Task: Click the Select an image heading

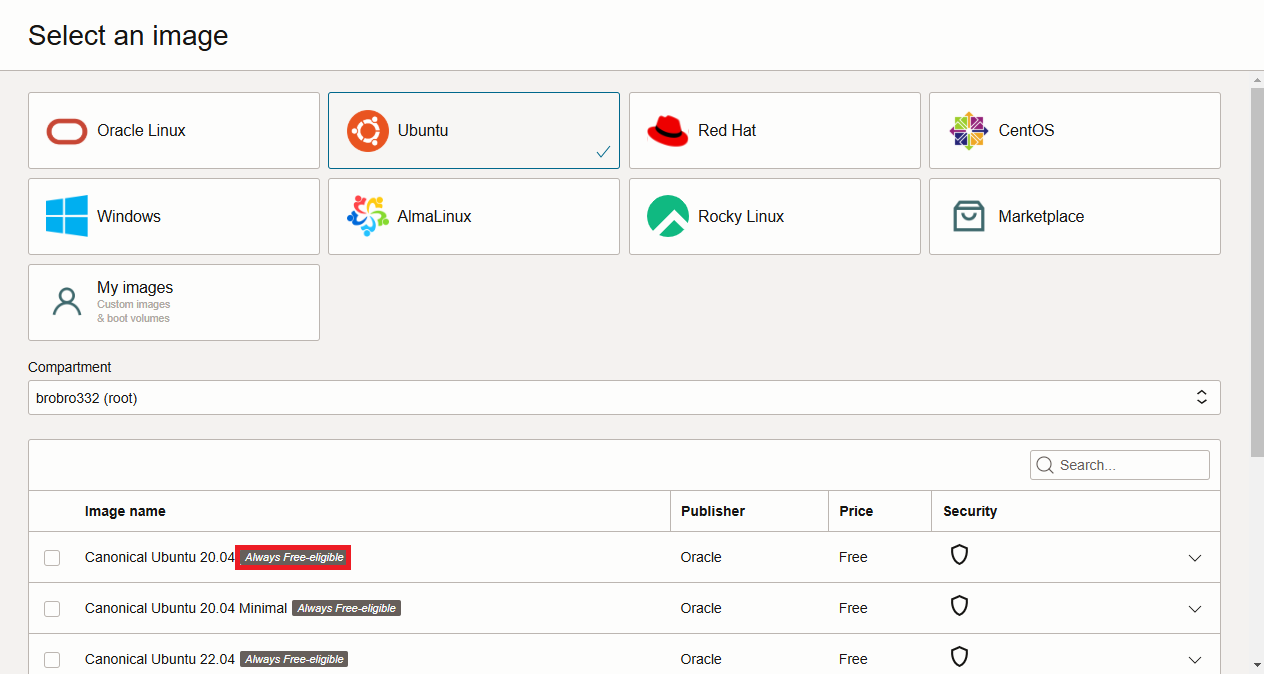Action: coord(128,35)
